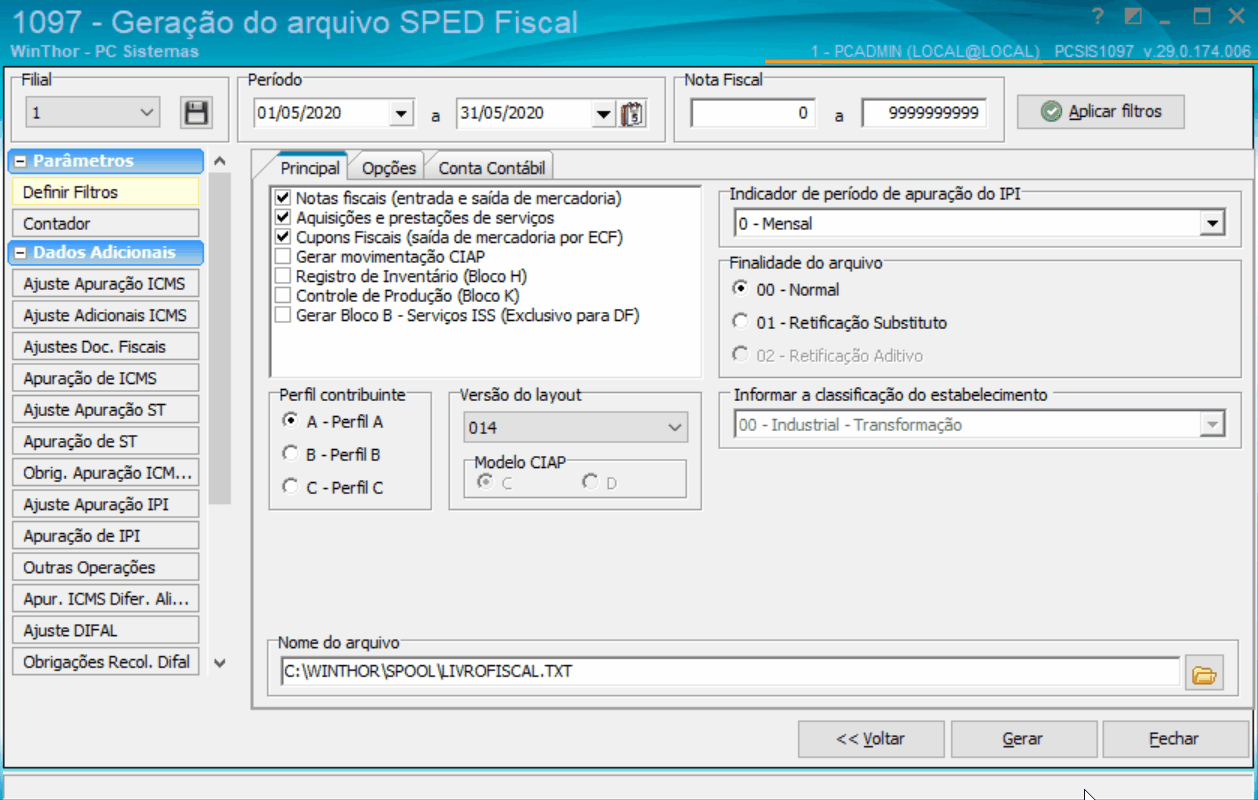Screen dimensions: 1258x800
Task: Switch to the Principal tab
Action: (x=310, y=168)
